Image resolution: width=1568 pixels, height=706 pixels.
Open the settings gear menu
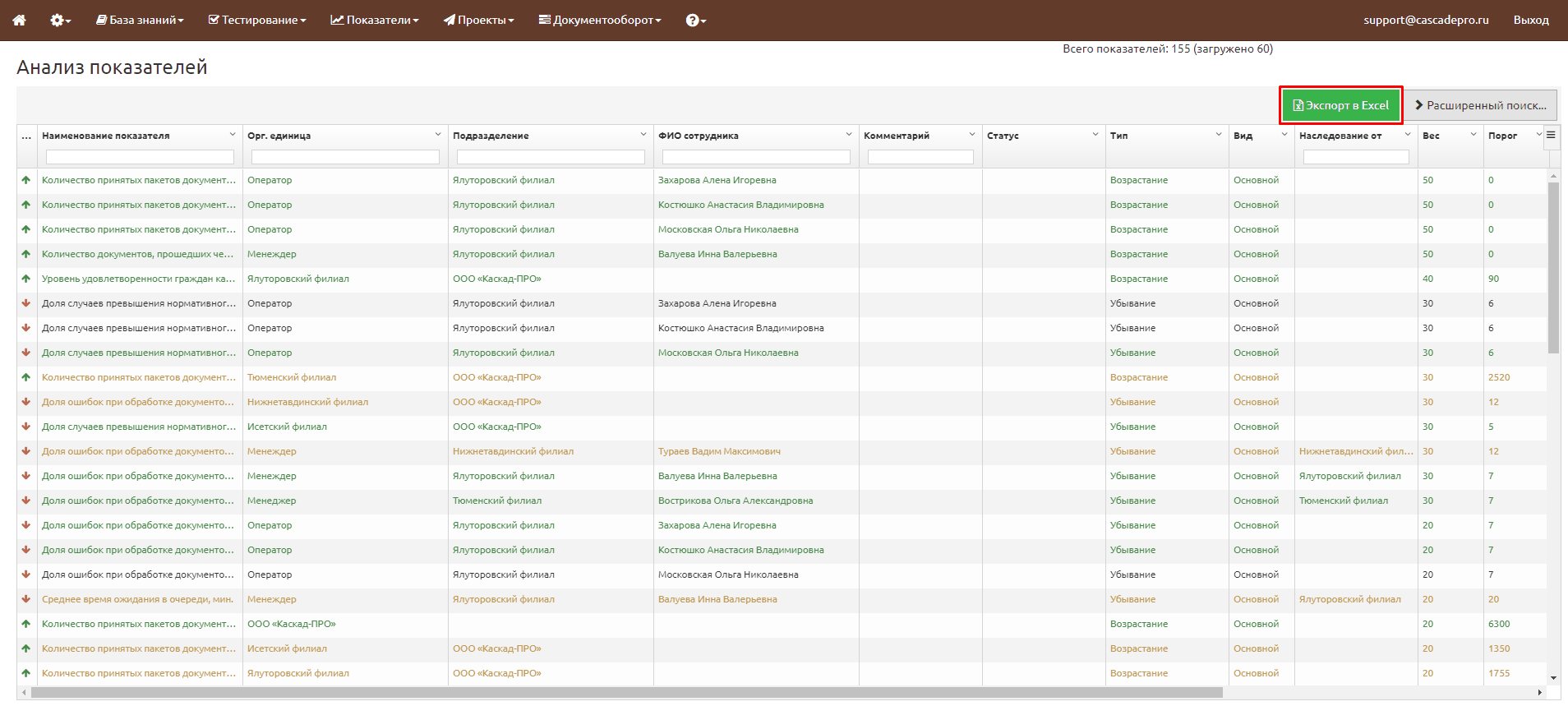(60, 20)
